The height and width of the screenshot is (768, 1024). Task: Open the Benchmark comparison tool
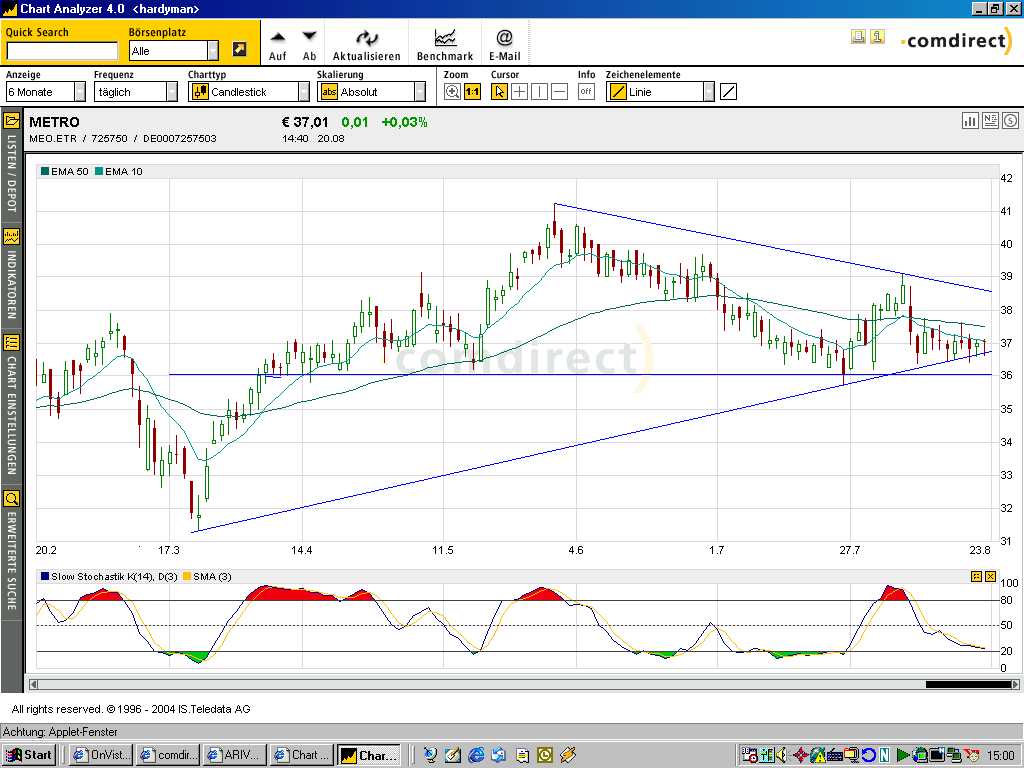(x=445, y=44)
